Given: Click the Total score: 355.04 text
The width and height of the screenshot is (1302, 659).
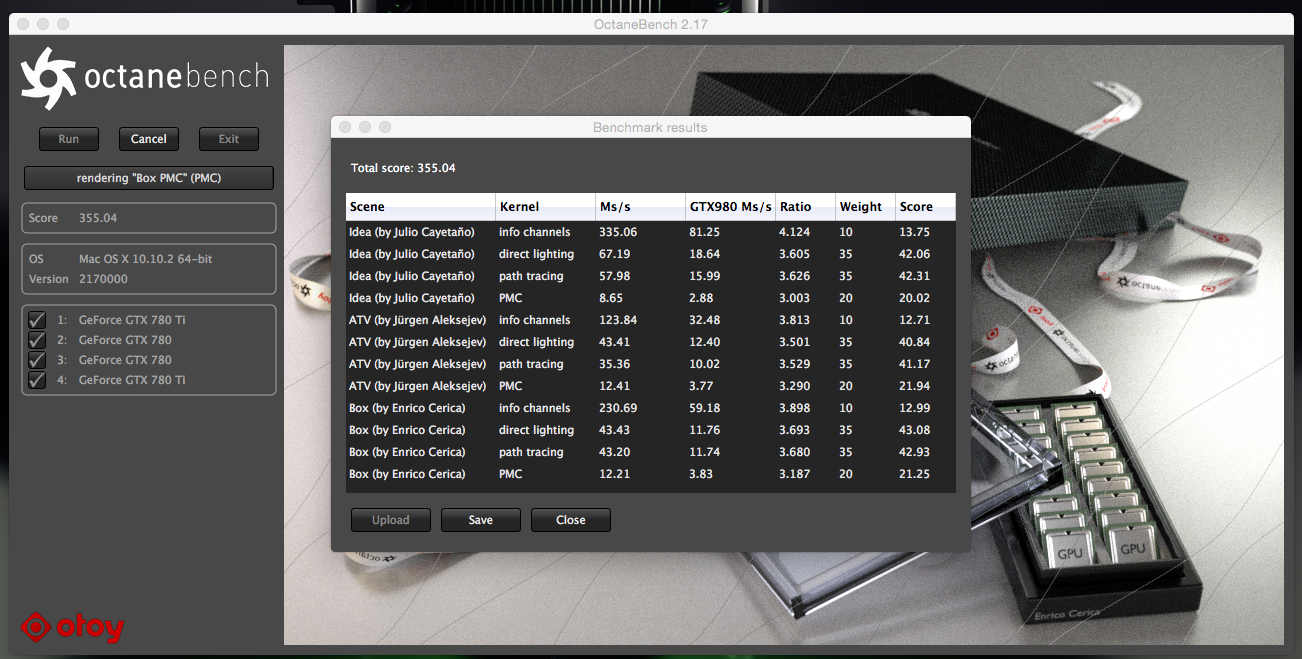Looking at the screenshot, I should tap(403, 168).
